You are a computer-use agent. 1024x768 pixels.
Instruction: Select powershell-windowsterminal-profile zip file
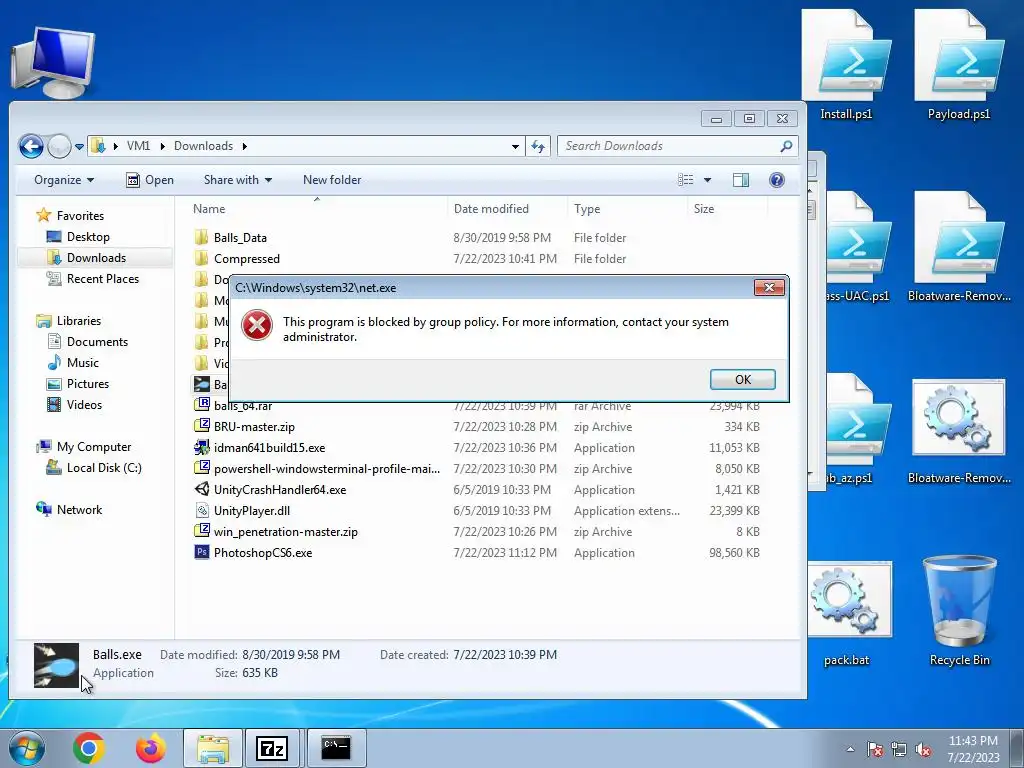327,468
